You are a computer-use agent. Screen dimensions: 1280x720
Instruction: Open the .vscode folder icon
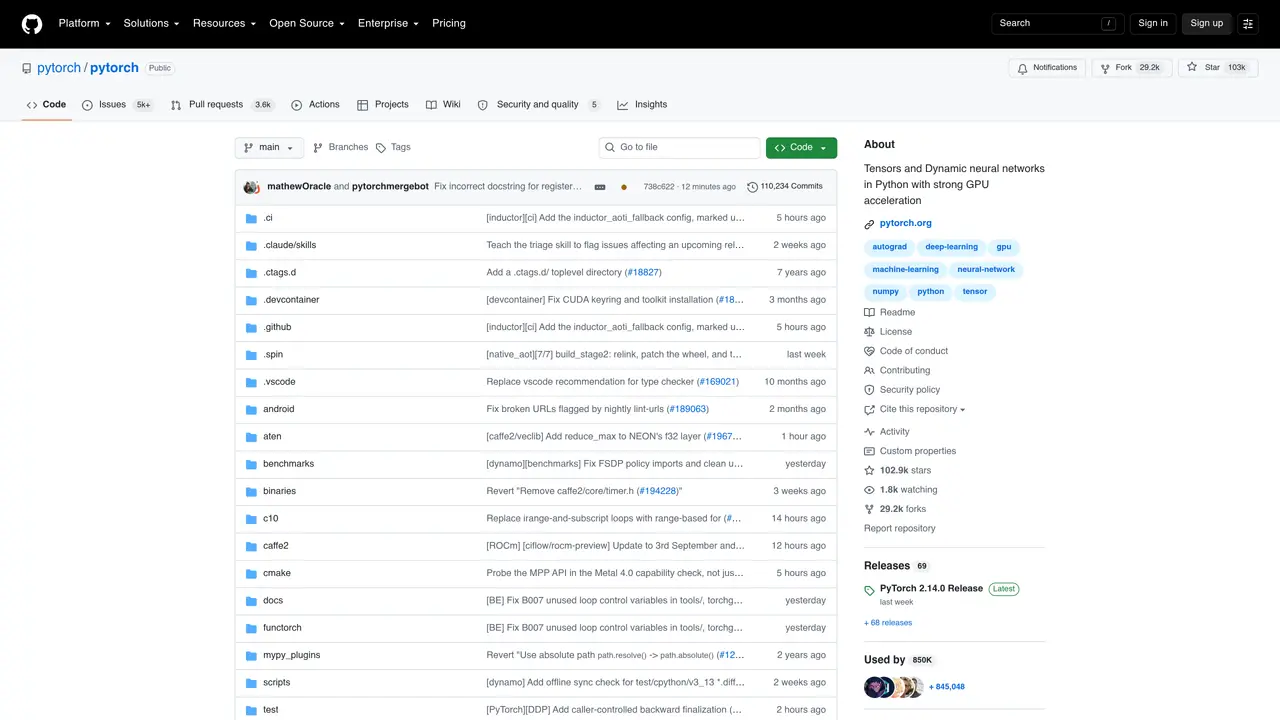pos(252,382)
